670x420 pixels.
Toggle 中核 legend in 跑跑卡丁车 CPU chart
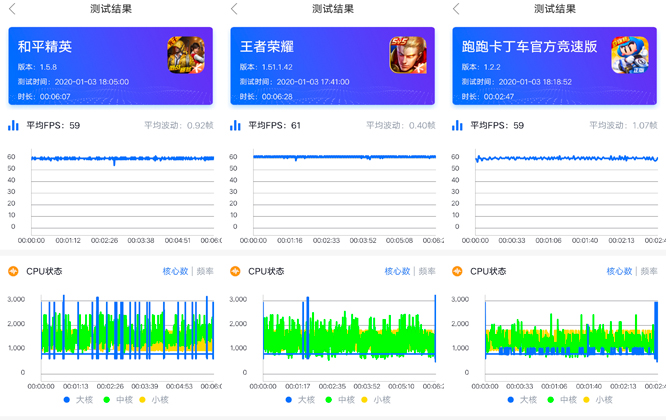pos(562,400)
